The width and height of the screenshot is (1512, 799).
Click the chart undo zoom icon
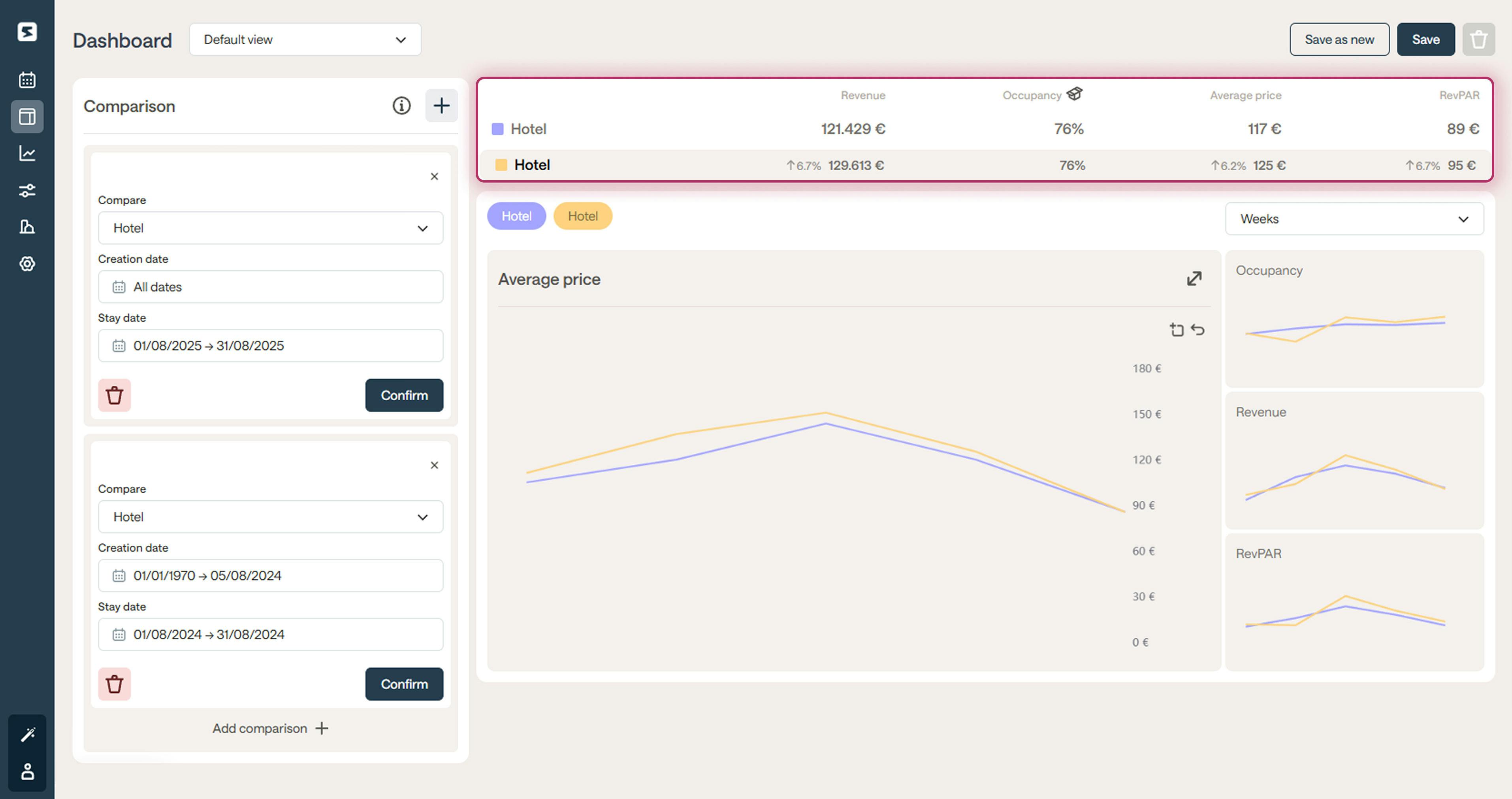(1198, 329)
